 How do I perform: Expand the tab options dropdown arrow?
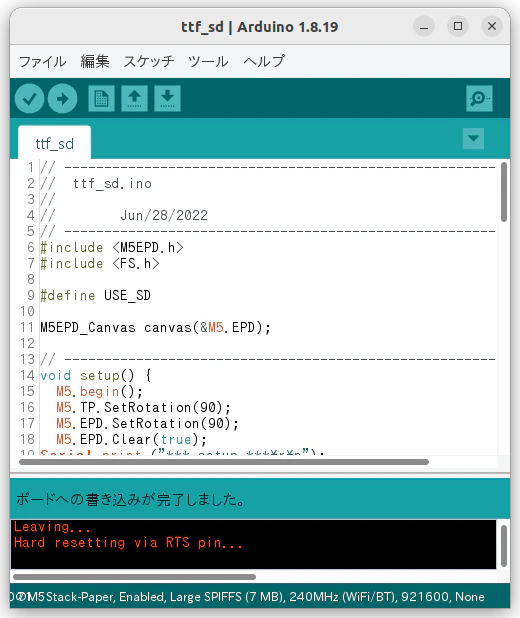pyautogui.click(x=473, y=138)
